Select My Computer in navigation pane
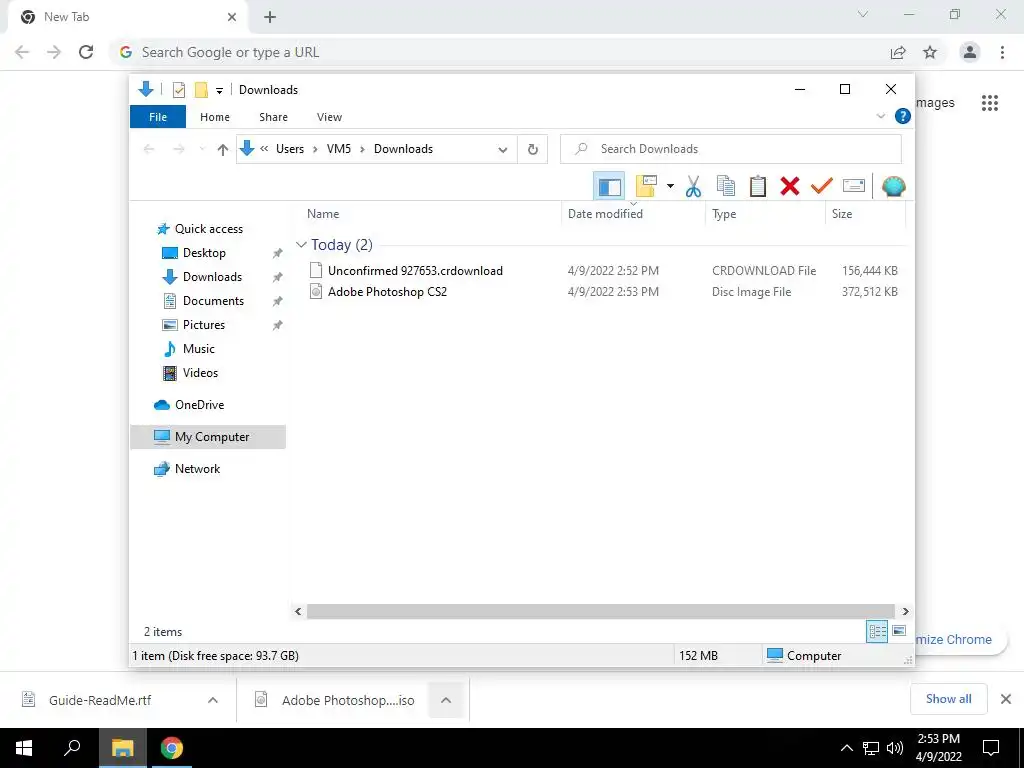 tap(208, 437)
